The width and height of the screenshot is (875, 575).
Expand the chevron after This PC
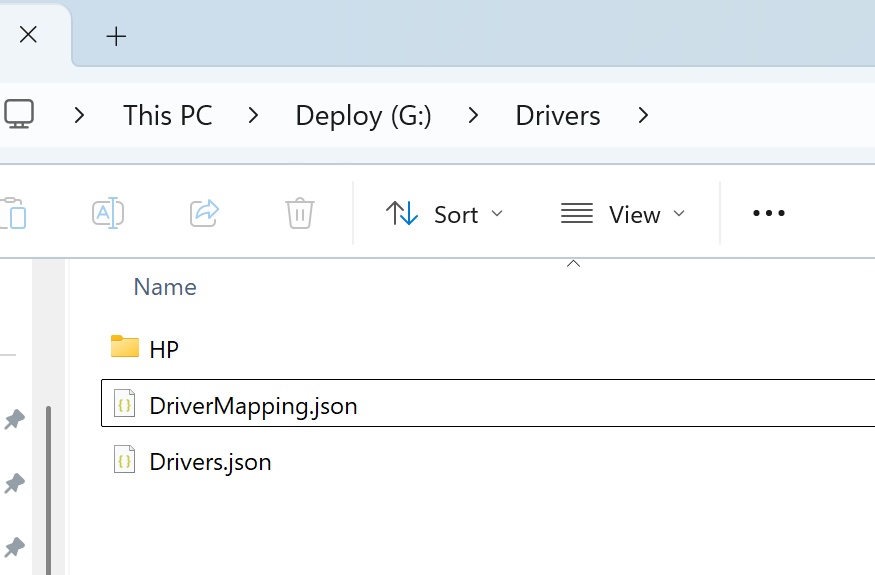pyautogui.click(x=254, y=116)
